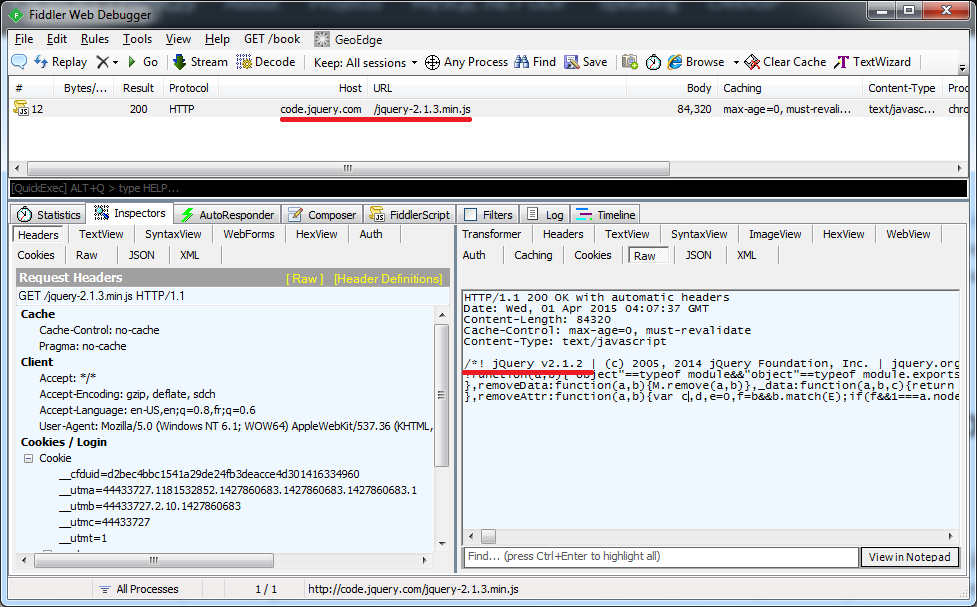Click the QuickExec command box
The image size is (977, 607).
(488, 188)
